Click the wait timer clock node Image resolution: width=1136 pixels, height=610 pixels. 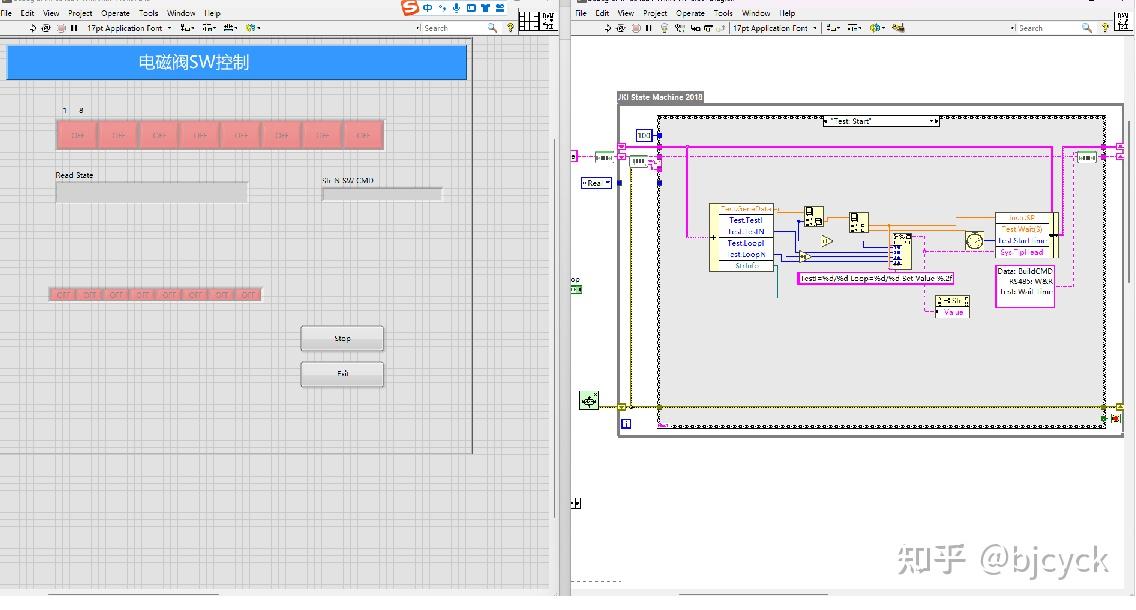(x=974, y=240)
